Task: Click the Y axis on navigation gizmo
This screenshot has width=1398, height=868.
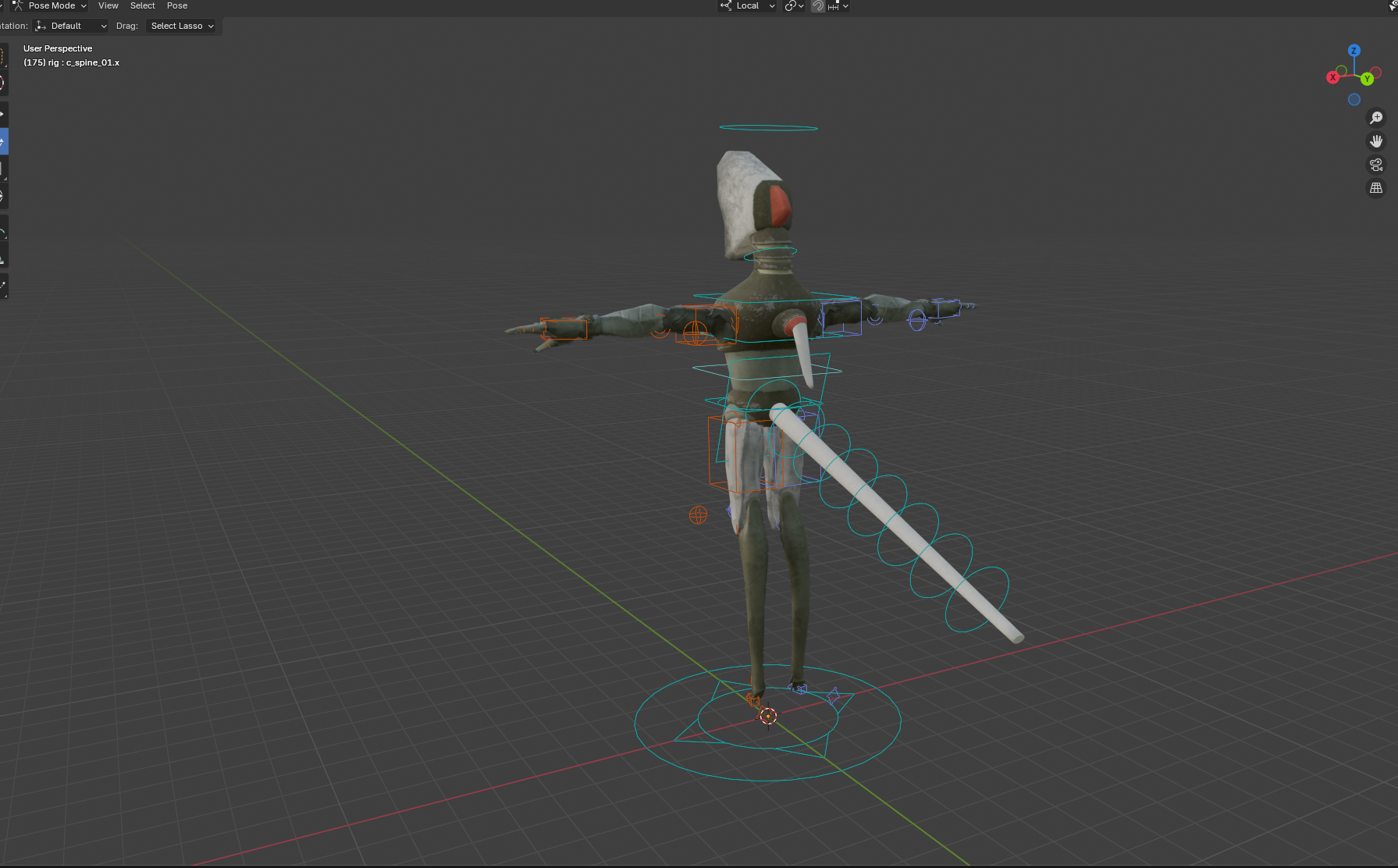Action: (x=1367, y=79)
